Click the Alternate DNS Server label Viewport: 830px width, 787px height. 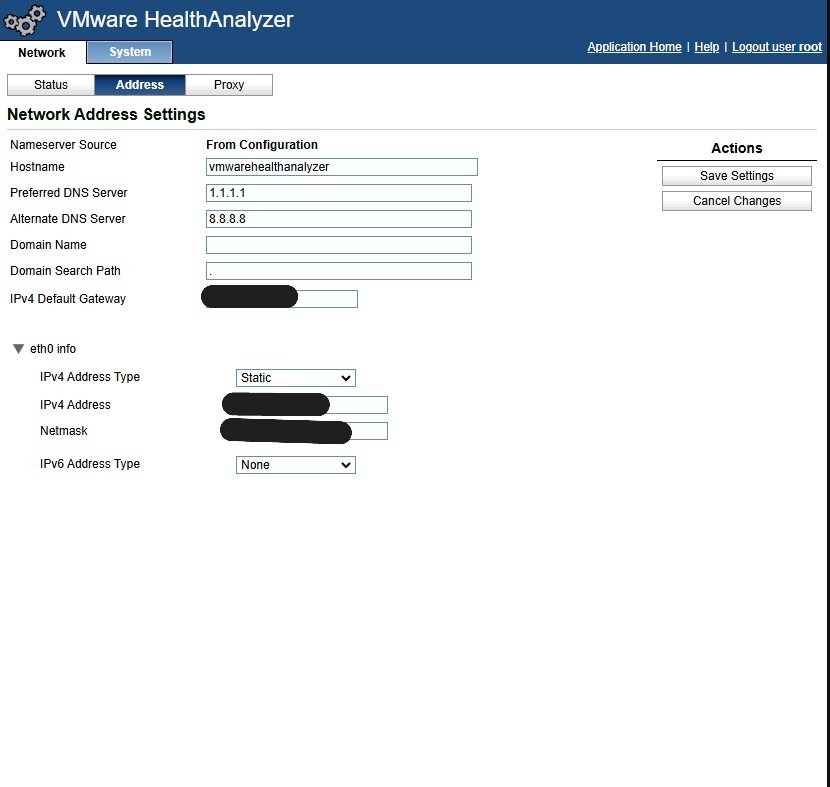point(68,219)
